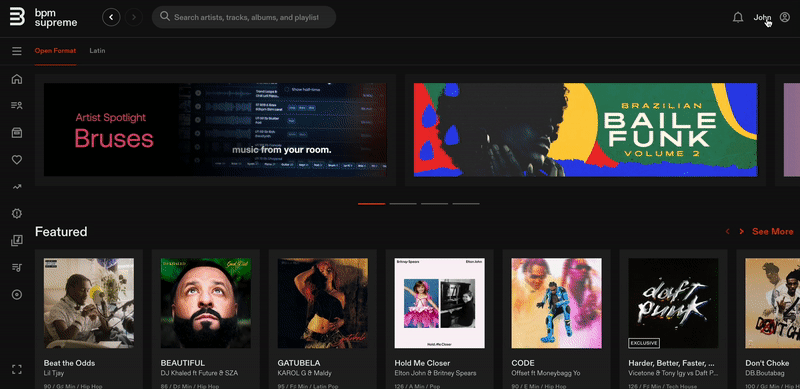This screenshot has width=800, height=389.
Task: Select the first carousel indicator bar
Action: [371, 204]
